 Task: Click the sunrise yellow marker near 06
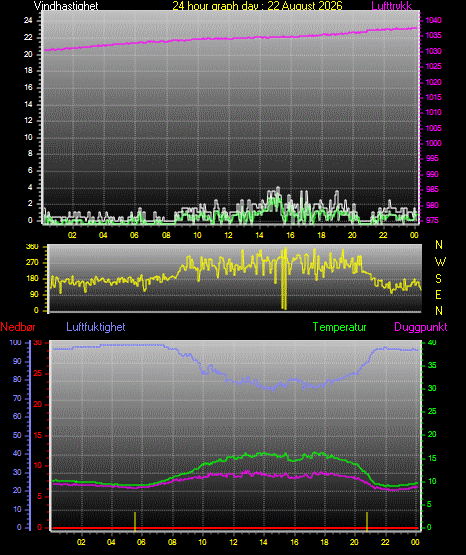coord(135,521)
